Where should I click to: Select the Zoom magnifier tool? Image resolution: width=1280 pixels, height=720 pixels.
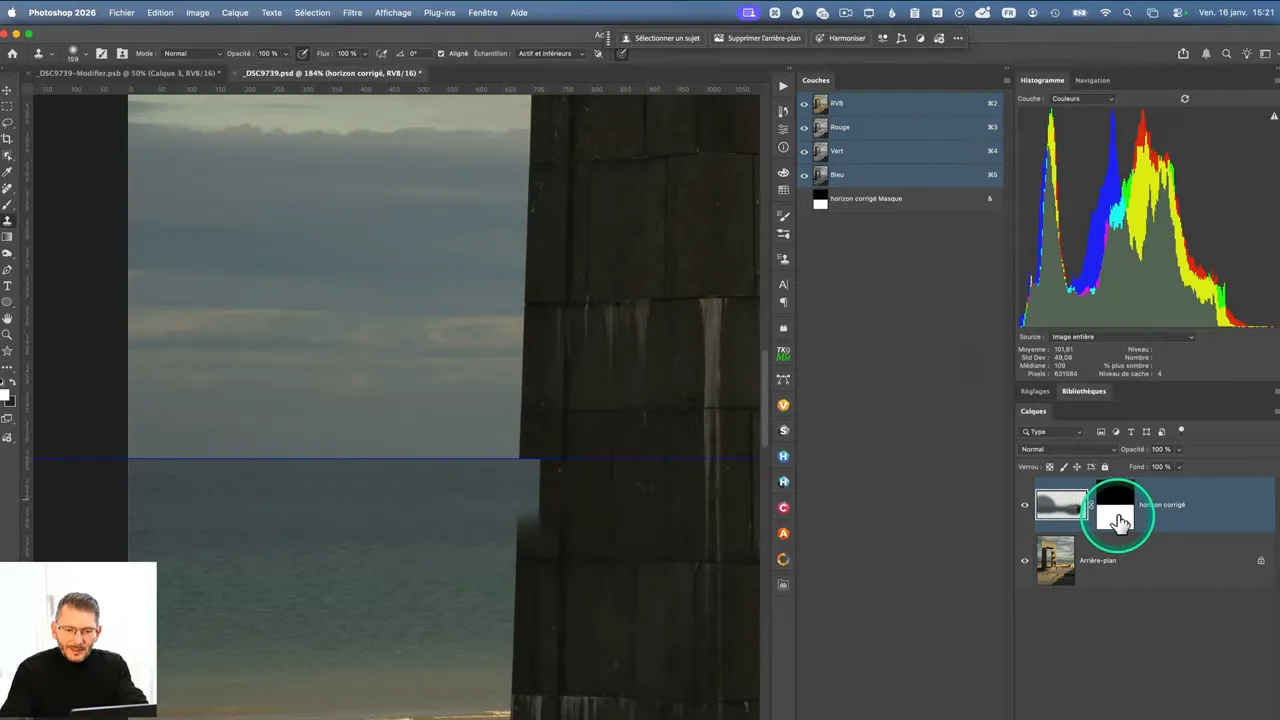click(x=7, y=335)
